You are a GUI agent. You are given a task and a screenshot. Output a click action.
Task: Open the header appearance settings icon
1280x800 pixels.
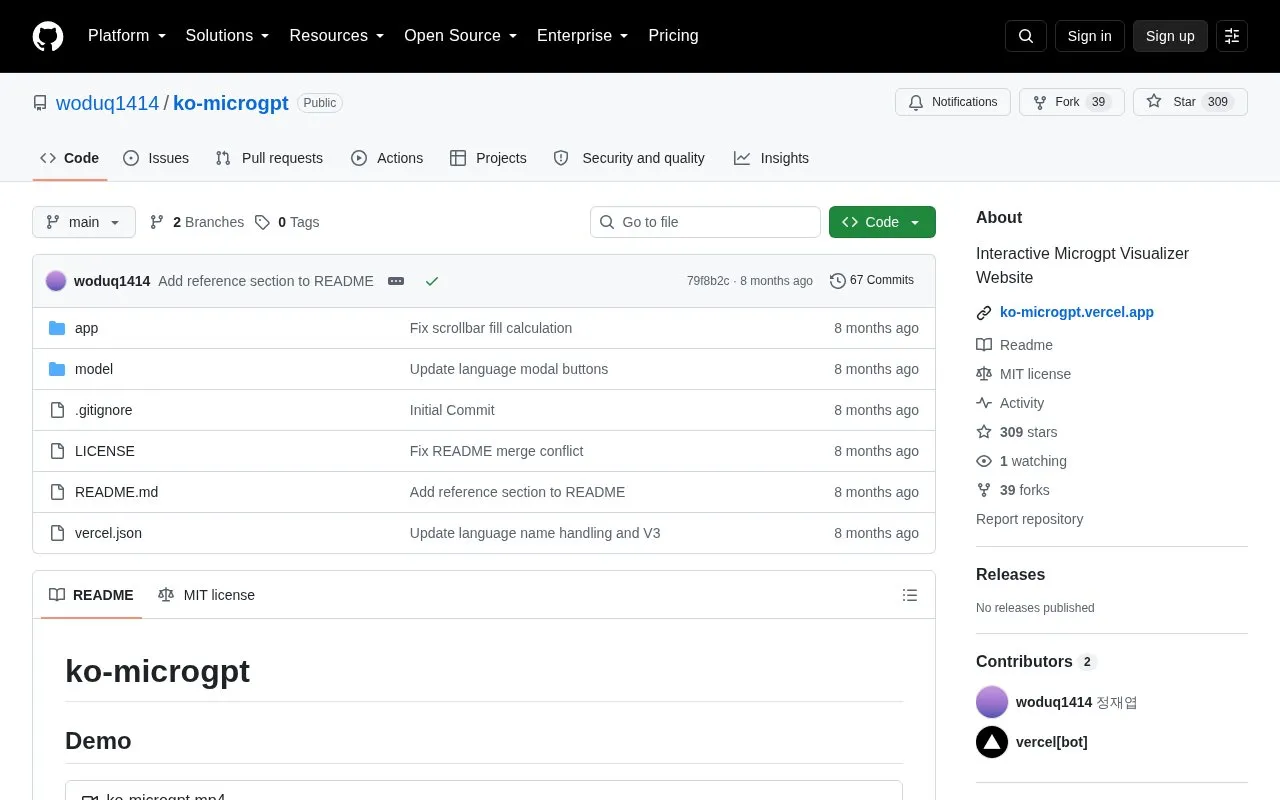click(1232, 36)
